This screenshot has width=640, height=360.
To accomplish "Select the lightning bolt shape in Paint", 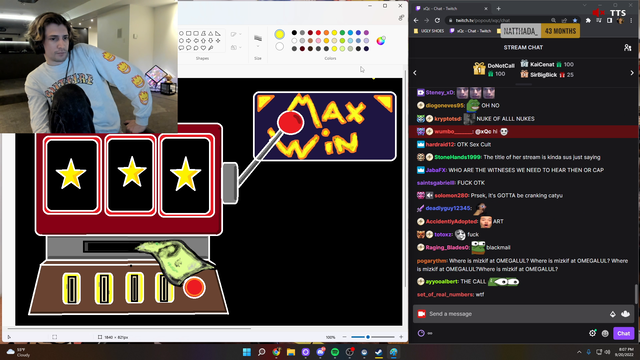I will (x=211, y=48).
